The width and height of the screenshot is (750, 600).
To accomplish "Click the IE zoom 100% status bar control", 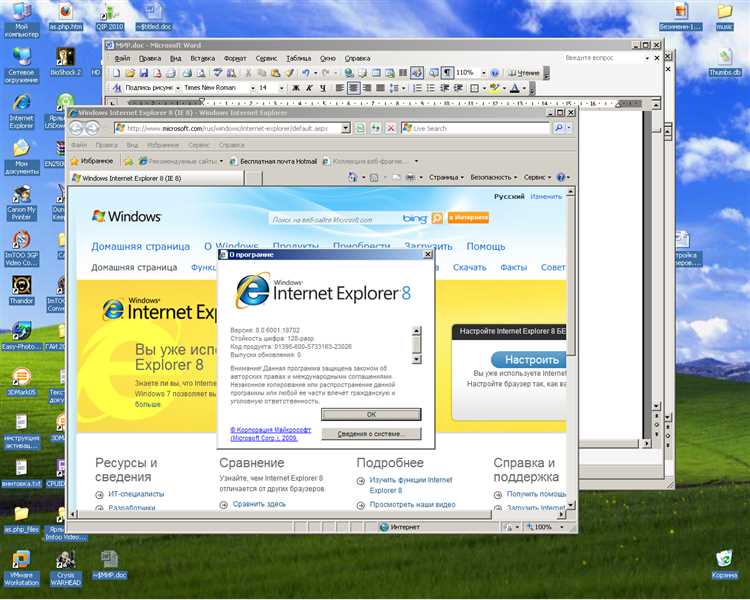I will point(544,527).
